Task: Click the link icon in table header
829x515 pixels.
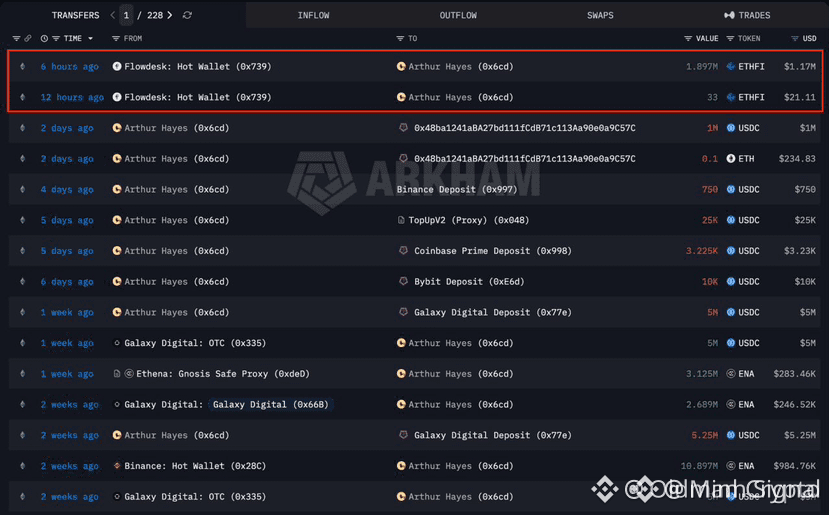Action: click(x=27, y=39)
